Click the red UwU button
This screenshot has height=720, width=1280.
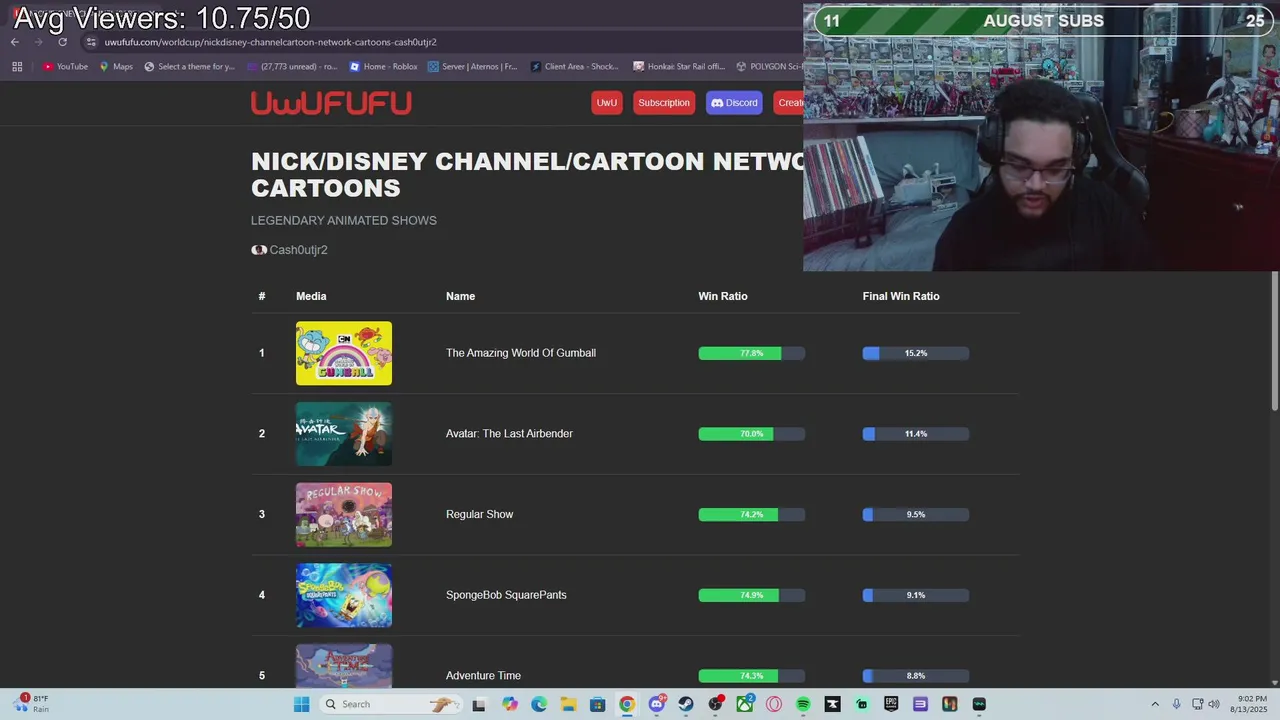coord(607,103)
